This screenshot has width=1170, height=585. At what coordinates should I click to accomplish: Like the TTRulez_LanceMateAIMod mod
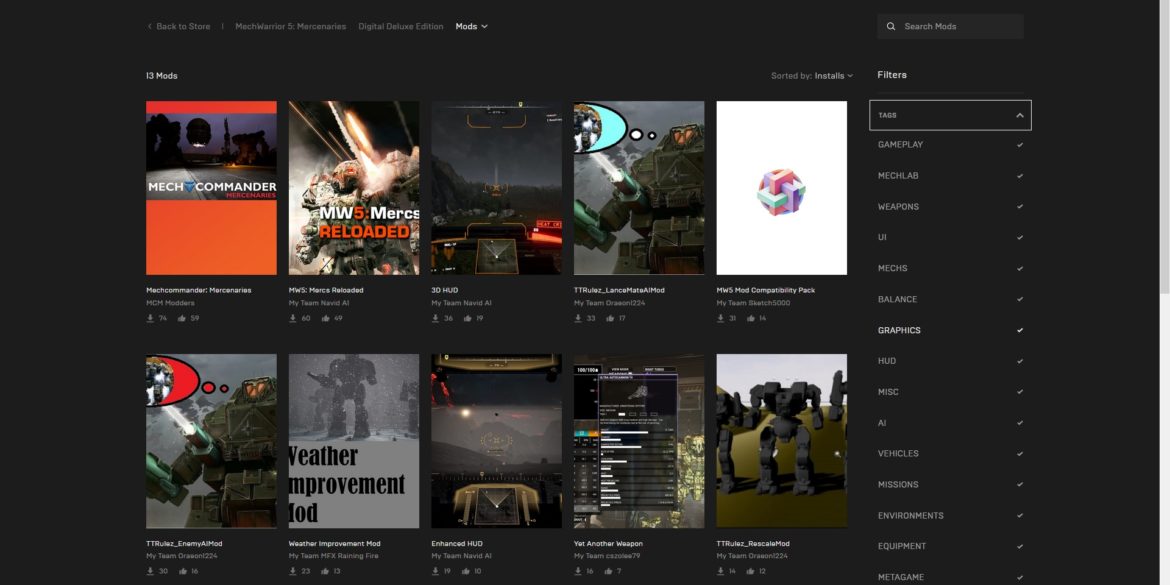[610, 319]
